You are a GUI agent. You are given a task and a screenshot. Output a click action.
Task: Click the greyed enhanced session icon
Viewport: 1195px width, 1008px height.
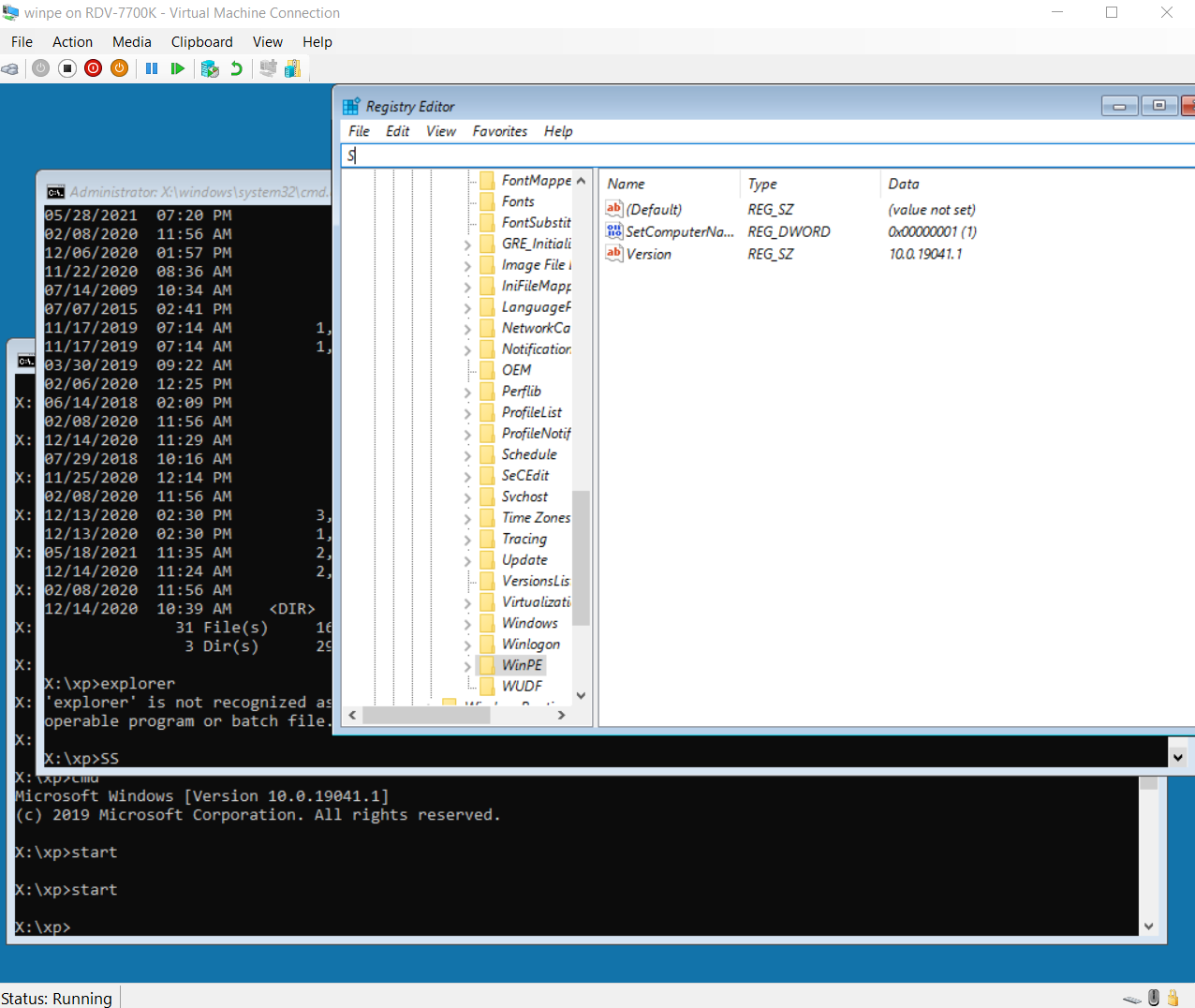coord(268,68)
